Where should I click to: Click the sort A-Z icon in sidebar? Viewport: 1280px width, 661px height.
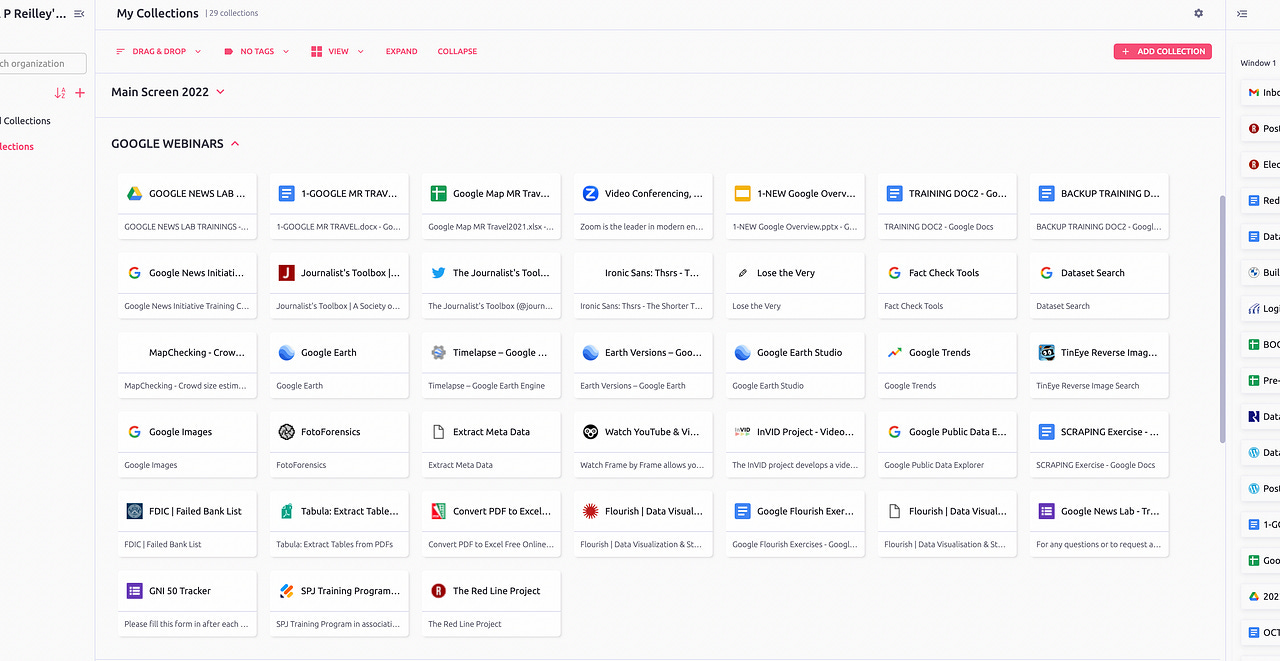pyautogui.click(x=60, y=93)
